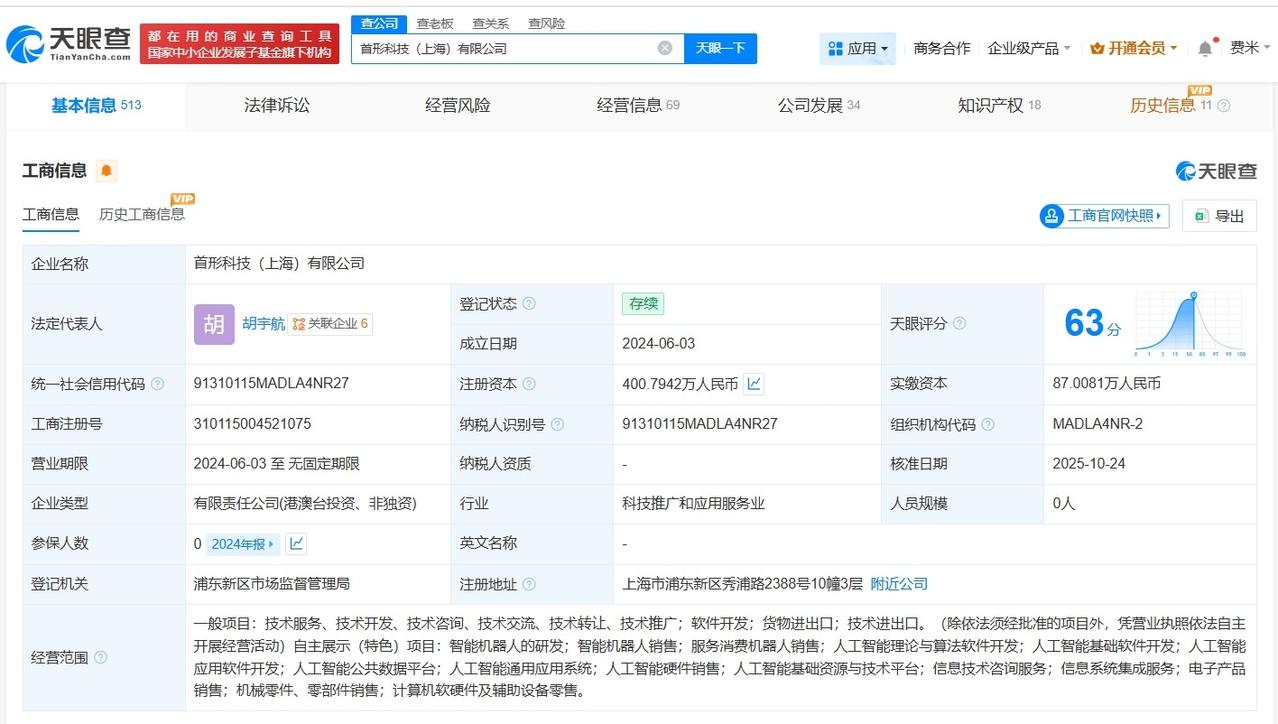Screen dimensions: 1278x724
Task: Open legal representative 胡宇航 profile link
Action: pos(264,324)
